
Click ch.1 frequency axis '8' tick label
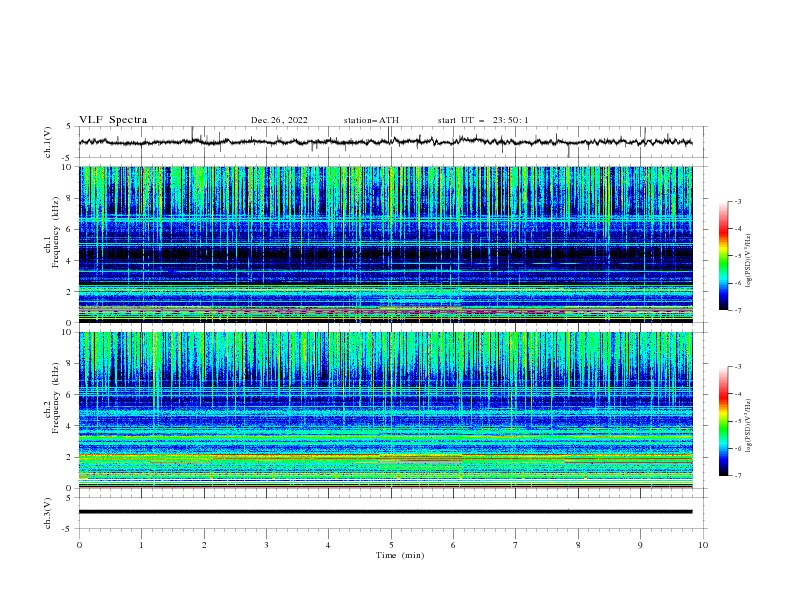pos(70,198)
